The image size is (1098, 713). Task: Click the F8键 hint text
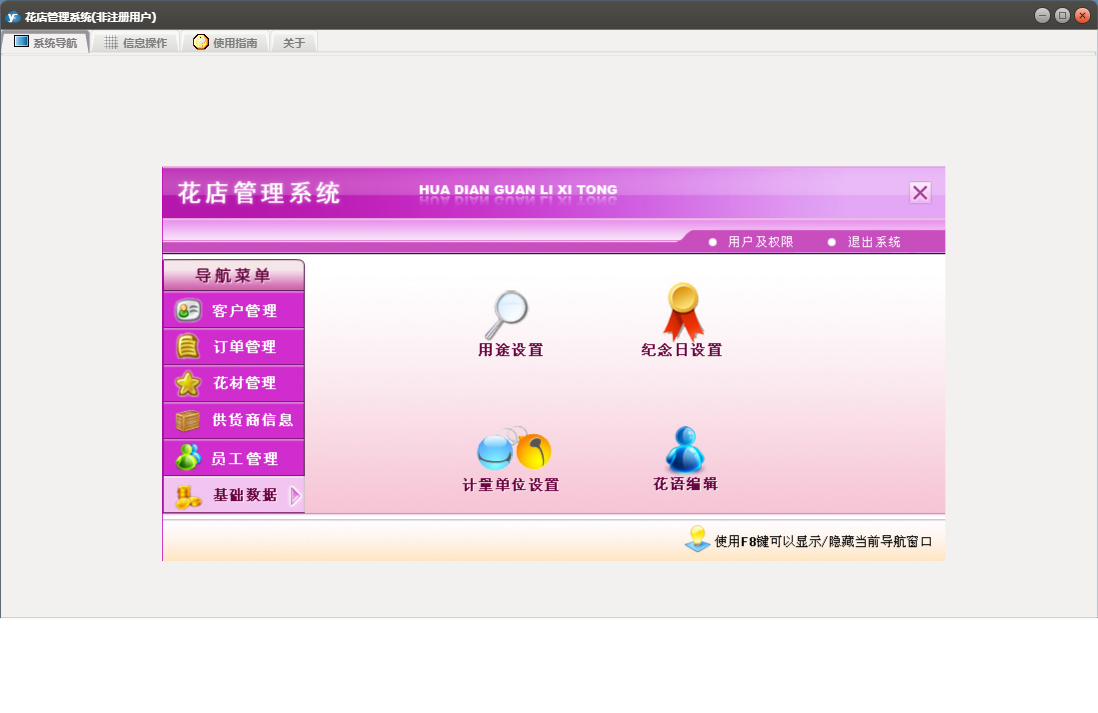823,541
